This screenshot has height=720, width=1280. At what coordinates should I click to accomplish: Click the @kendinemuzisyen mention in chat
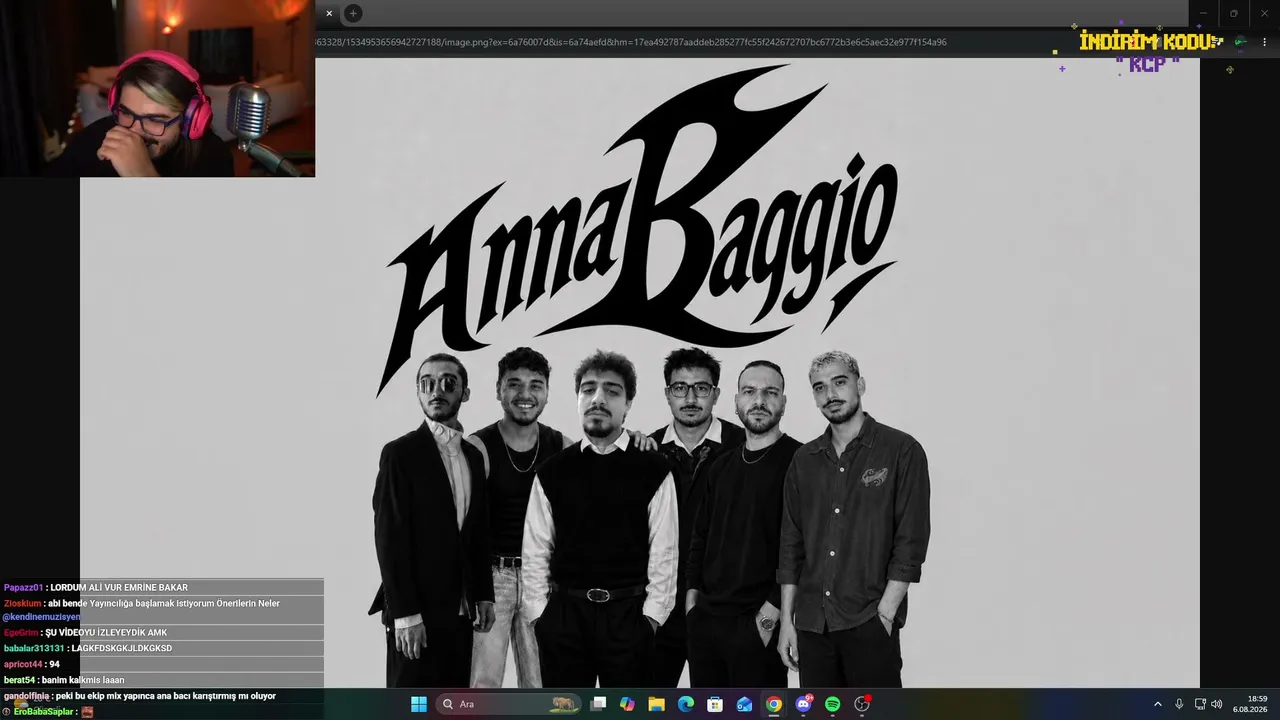pyautogui.click(x=41, y=618)
